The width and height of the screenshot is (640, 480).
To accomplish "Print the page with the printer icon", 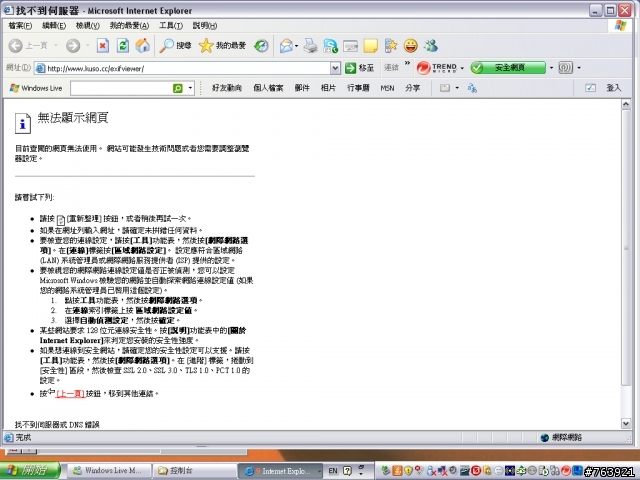I will (x=311, y=45).
